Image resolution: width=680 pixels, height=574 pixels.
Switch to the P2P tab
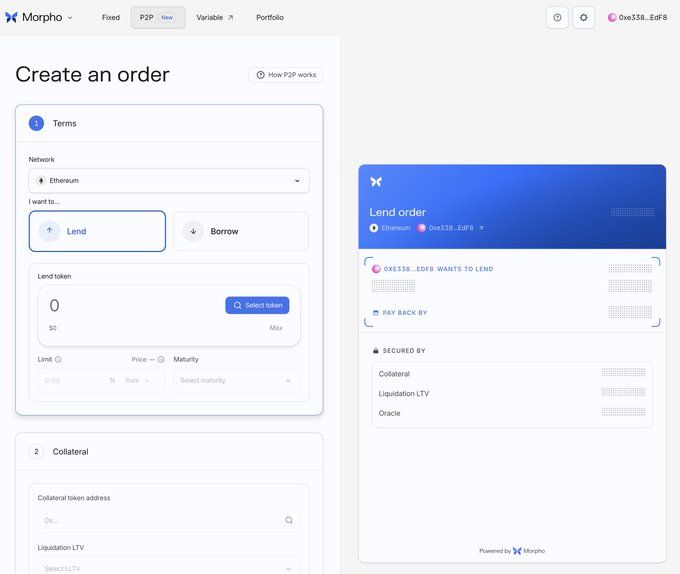point(158,17)
